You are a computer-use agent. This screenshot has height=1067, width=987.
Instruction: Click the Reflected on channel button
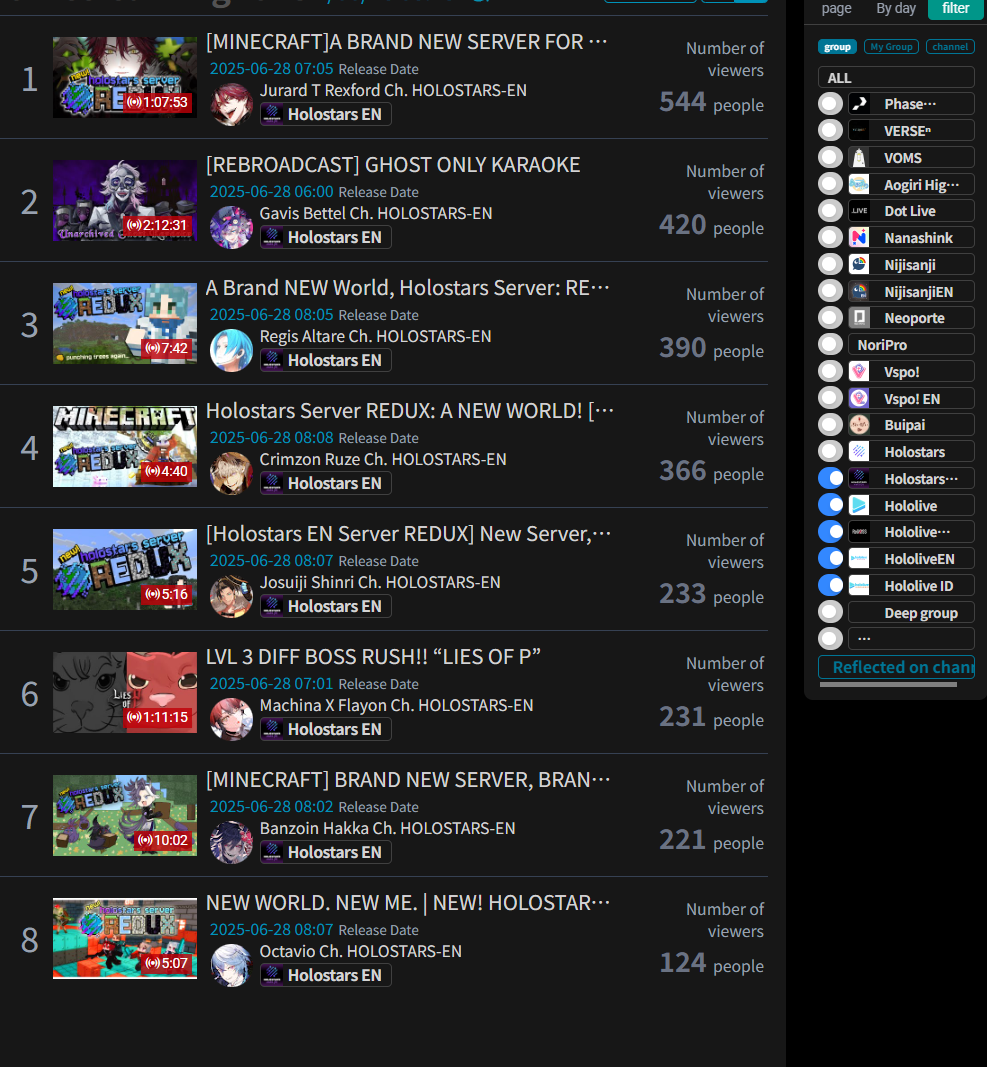click(x=896, y=667)
